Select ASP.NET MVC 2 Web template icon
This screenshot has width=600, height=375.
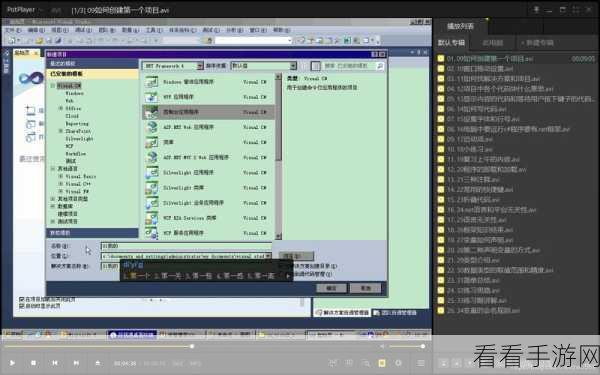click(x=152, y=157)
